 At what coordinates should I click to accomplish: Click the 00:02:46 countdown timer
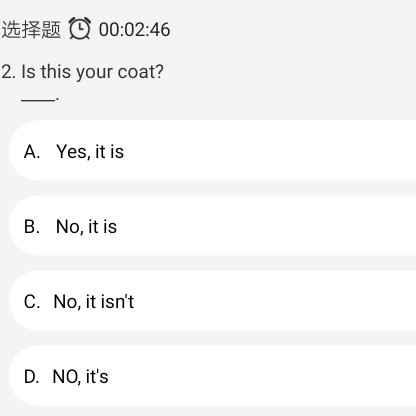click(x=135, y=29)
